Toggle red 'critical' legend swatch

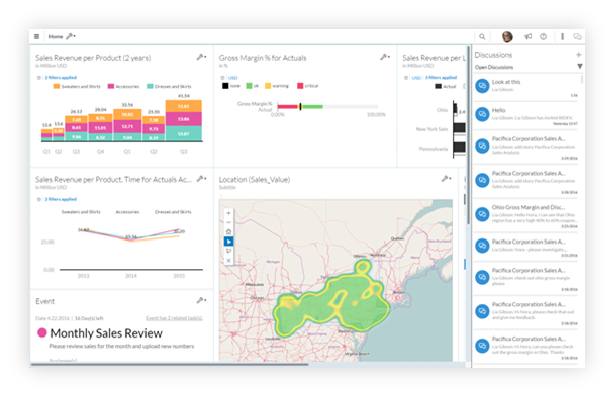300,86
